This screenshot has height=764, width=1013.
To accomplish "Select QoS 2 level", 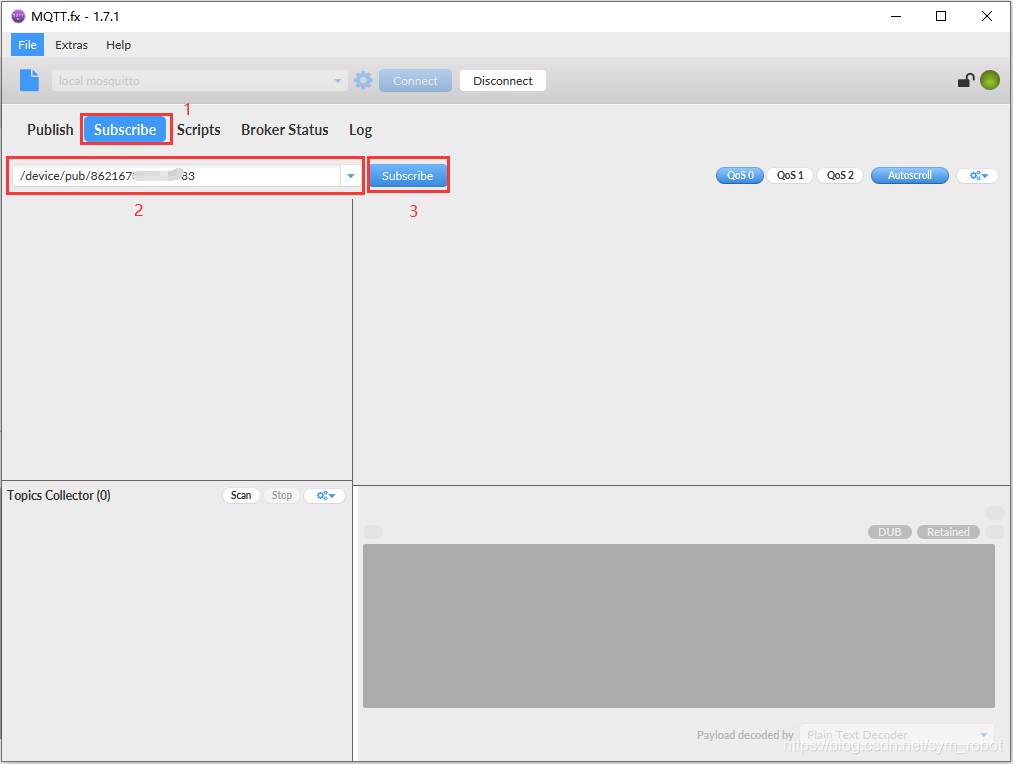I will point(840,175).
